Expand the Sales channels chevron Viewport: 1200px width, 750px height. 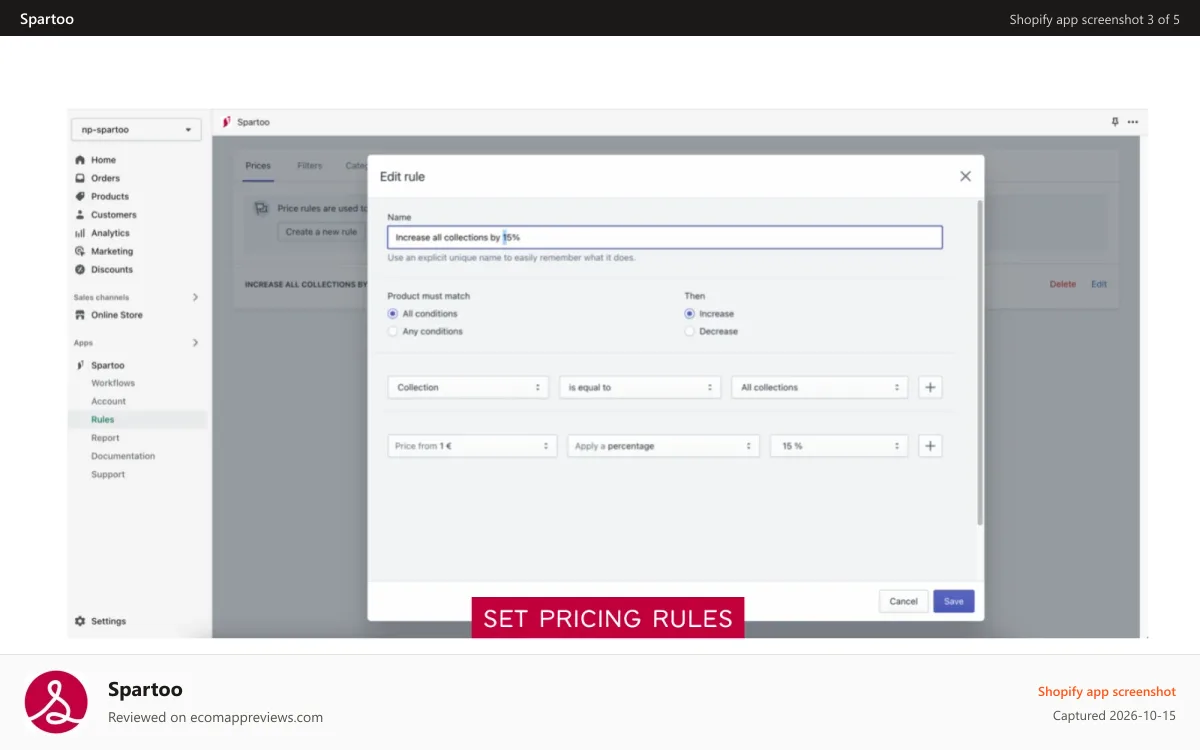click(x=195, y=297)
